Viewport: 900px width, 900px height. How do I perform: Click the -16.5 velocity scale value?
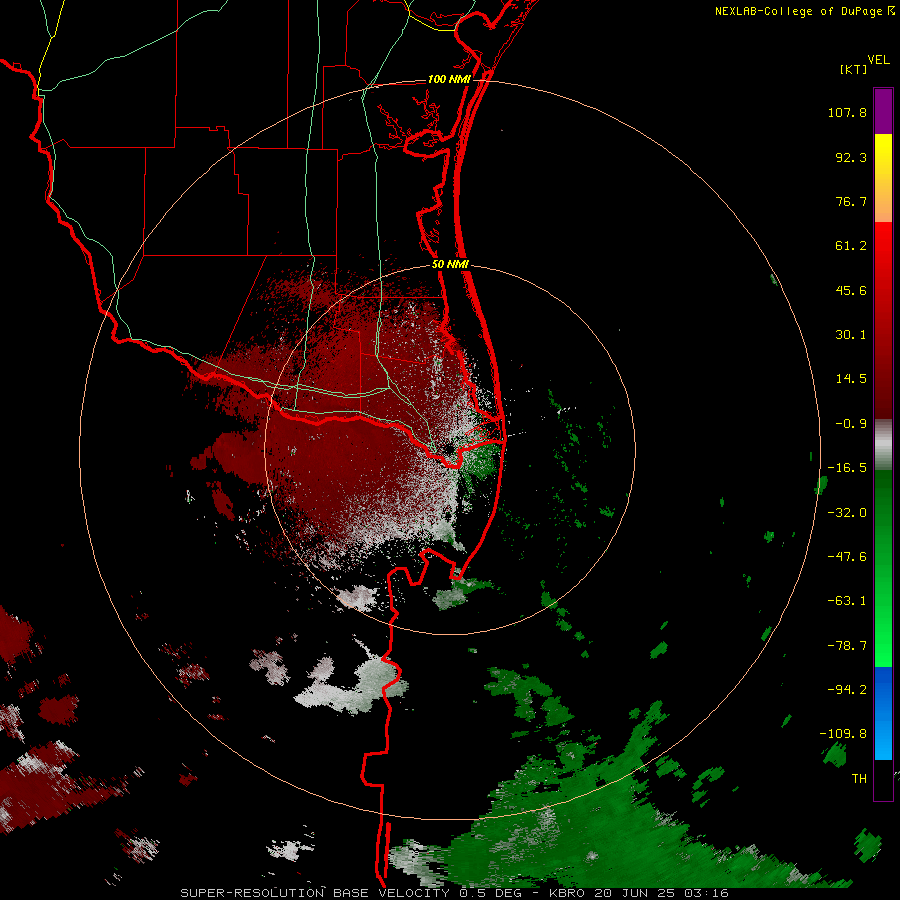coord(847,468)
